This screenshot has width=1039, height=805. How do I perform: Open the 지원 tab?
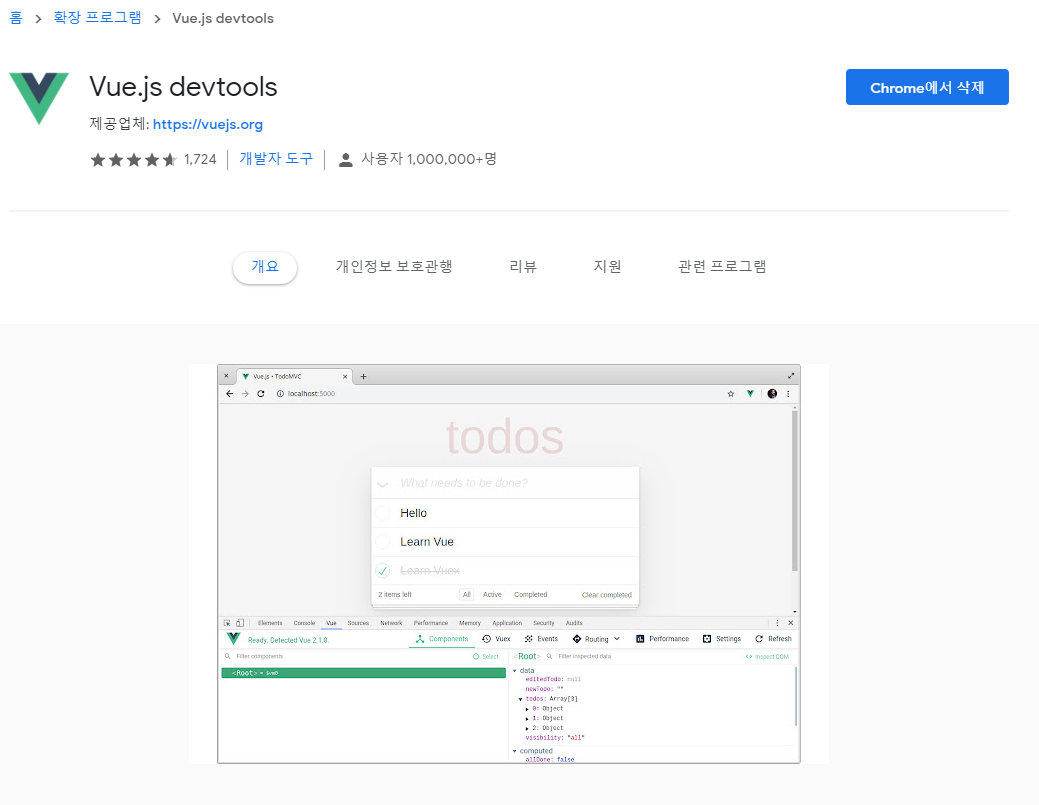tap(608, 266)
